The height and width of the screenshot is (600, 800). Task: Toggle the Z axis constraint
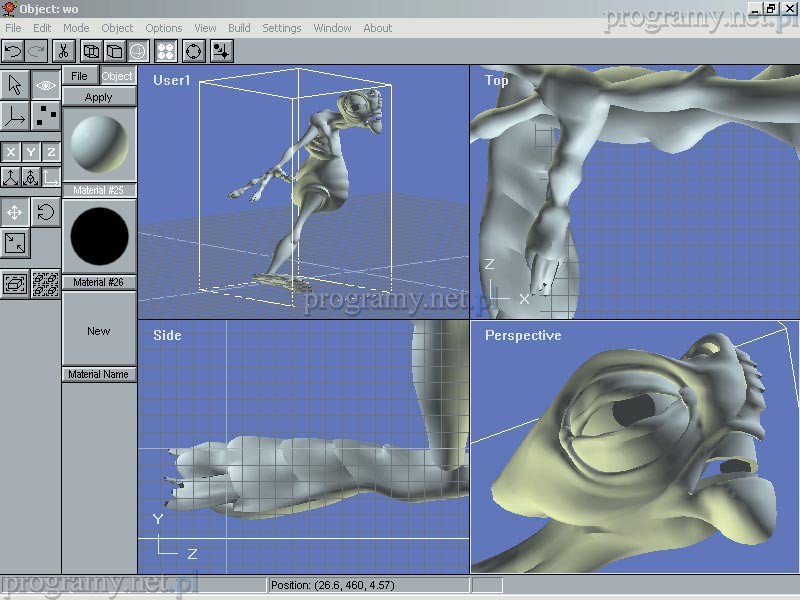click(51, 152)
